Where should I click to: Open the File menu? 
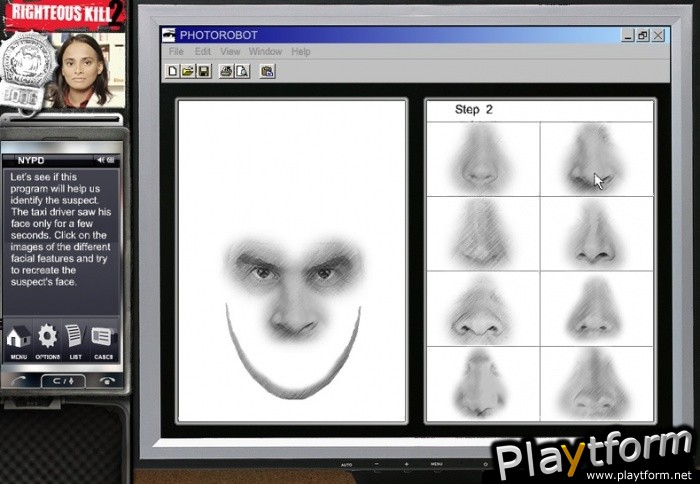click(x=176, y=52)
